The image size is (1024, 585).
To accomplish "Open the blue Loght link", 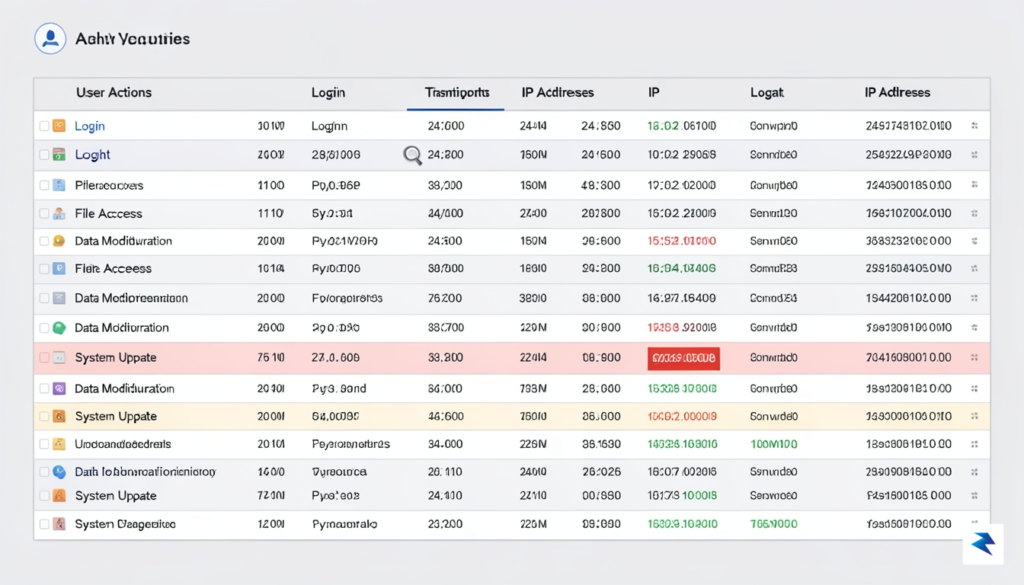I will tap(92, 155).
